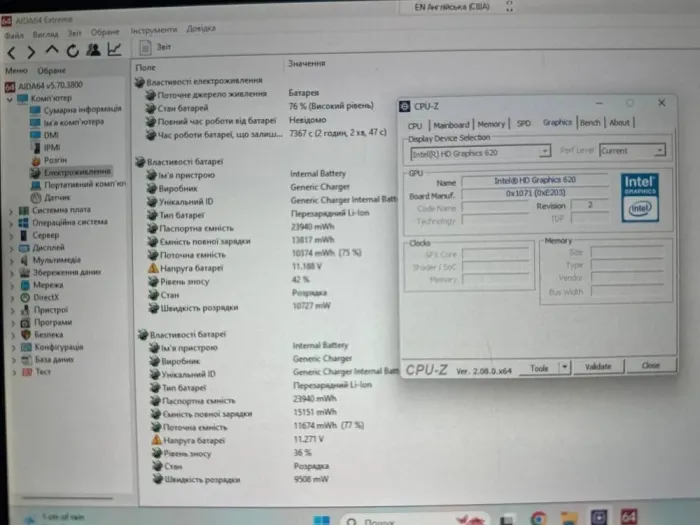Open the graph chart toolbar icon

point(115,49)
